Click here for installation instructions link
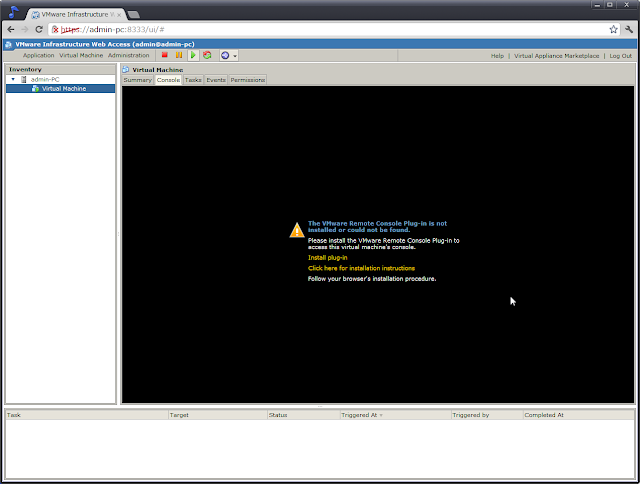Screen dimensions: 640x484 [361, 268]
